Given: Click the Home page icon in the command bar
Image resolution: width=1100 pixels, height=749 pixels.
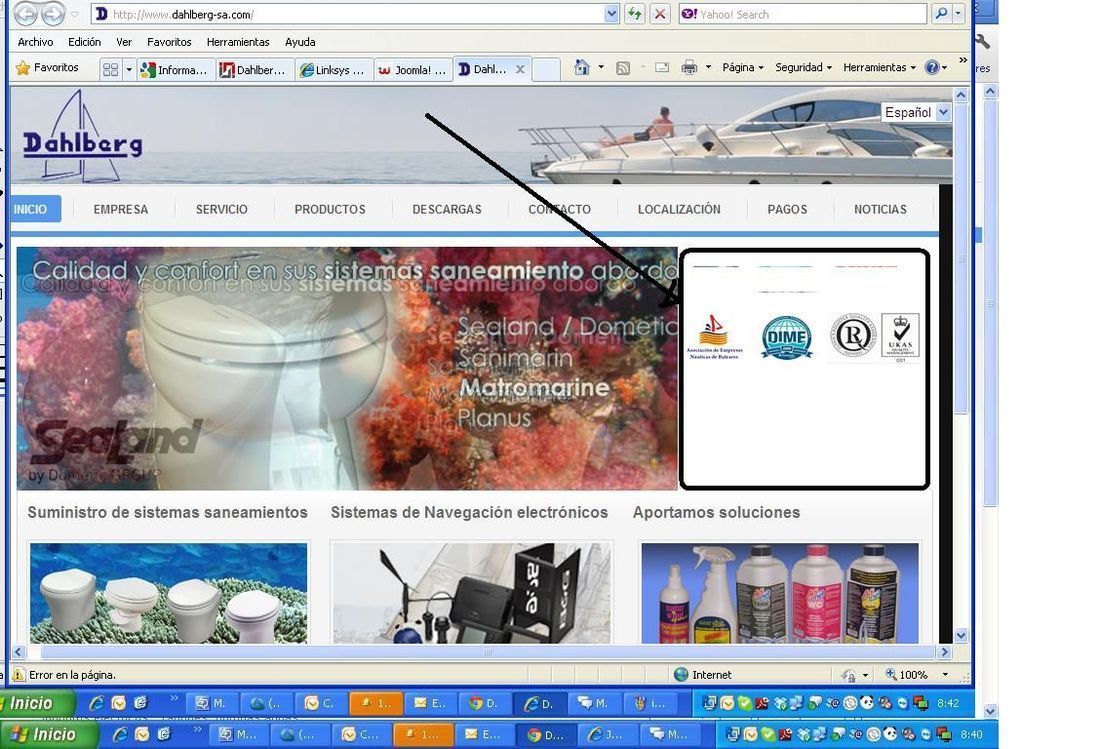Looking at the screenshot, I should coord(582,67).
